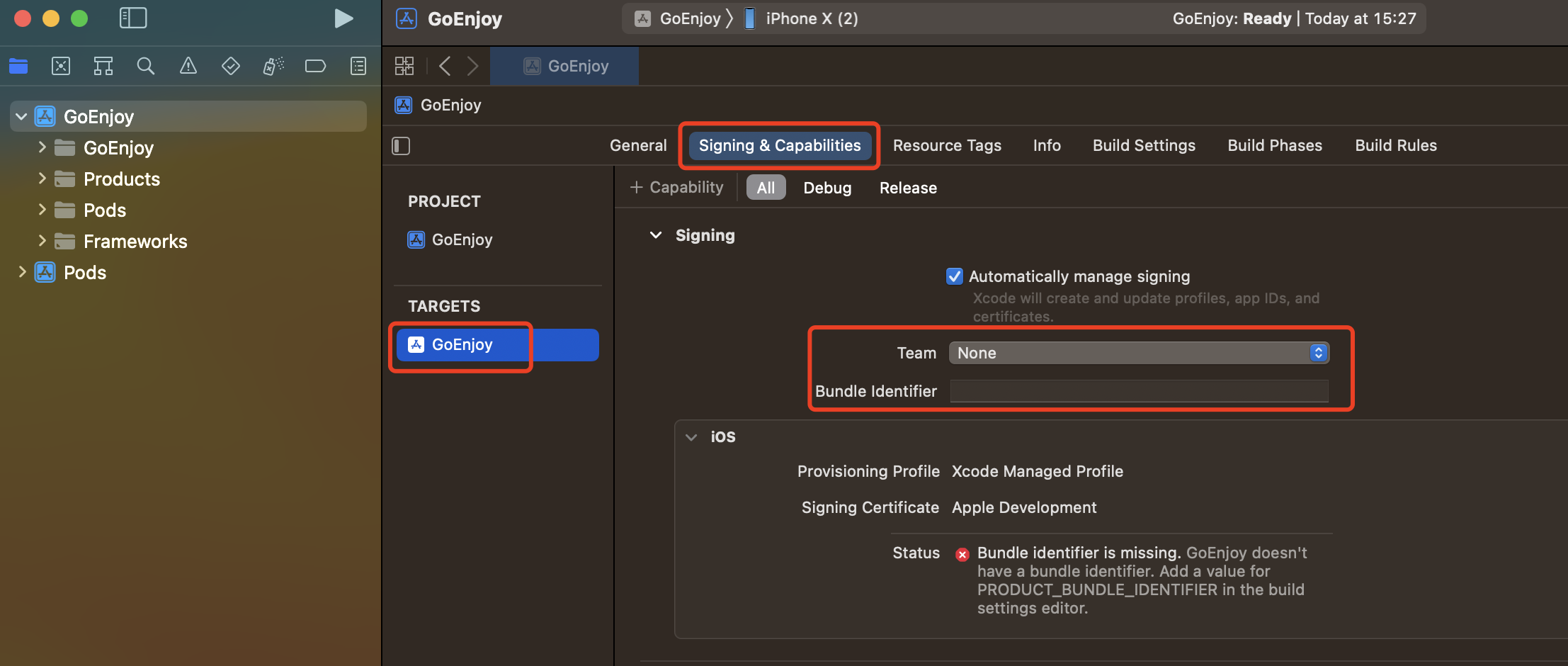Screen dimensions: 1568x666
Task: Expand the Products folder
Action: click(x=42, y=179)
